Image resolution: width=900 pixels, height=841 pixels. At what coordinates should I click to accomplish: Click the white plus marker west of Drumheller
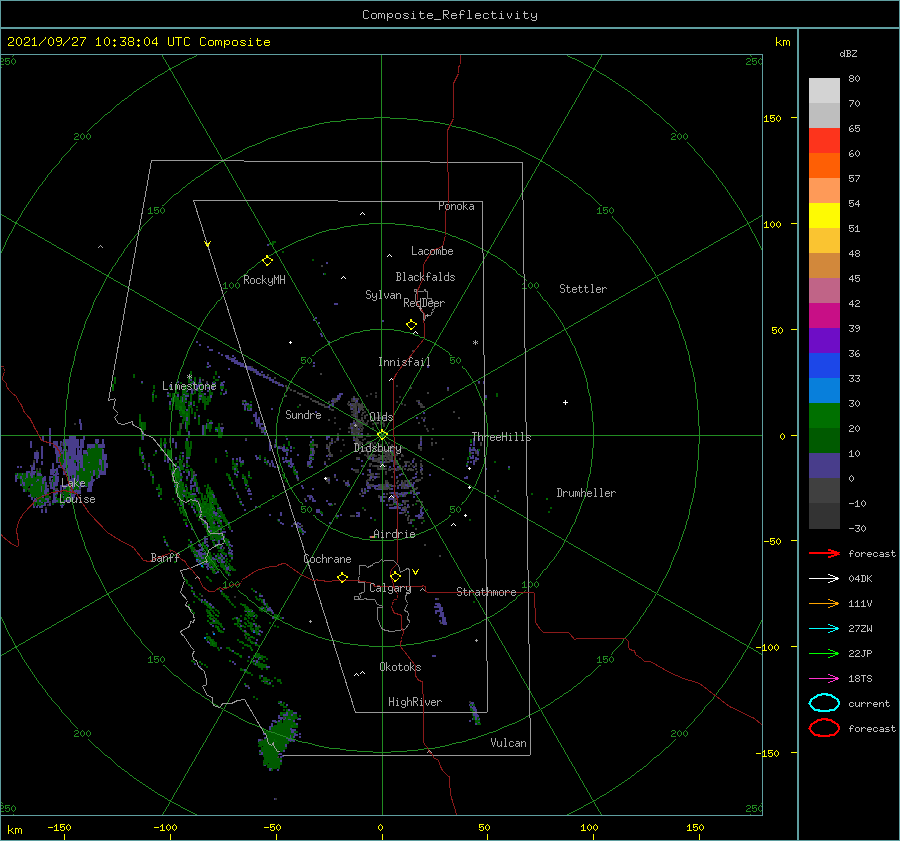(565, 402)
